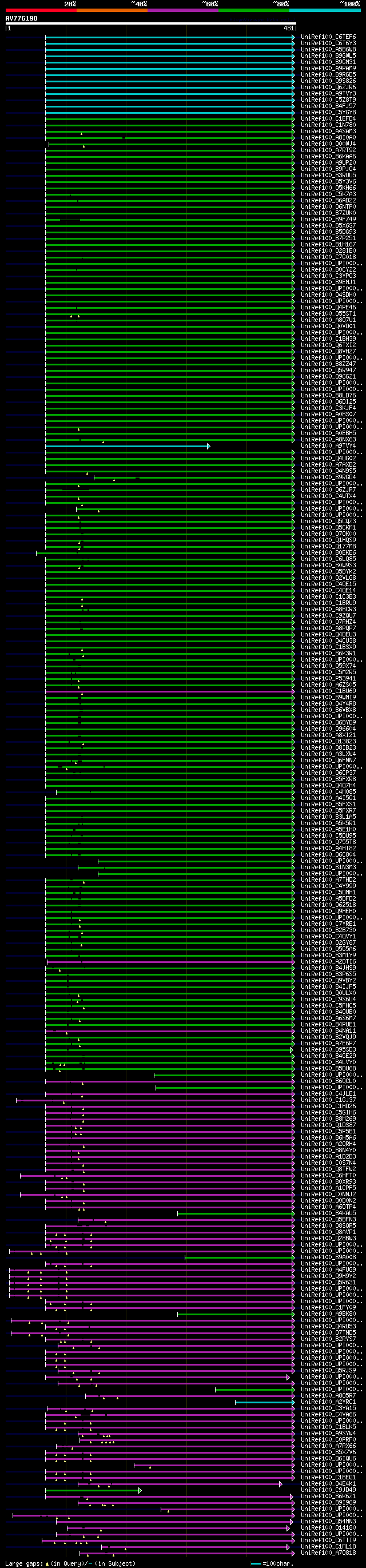The width and height of the screenshot is (366, 1568).
Task: Select the UniRef100_C6LQ85 label
Action: tap(328, 559)
